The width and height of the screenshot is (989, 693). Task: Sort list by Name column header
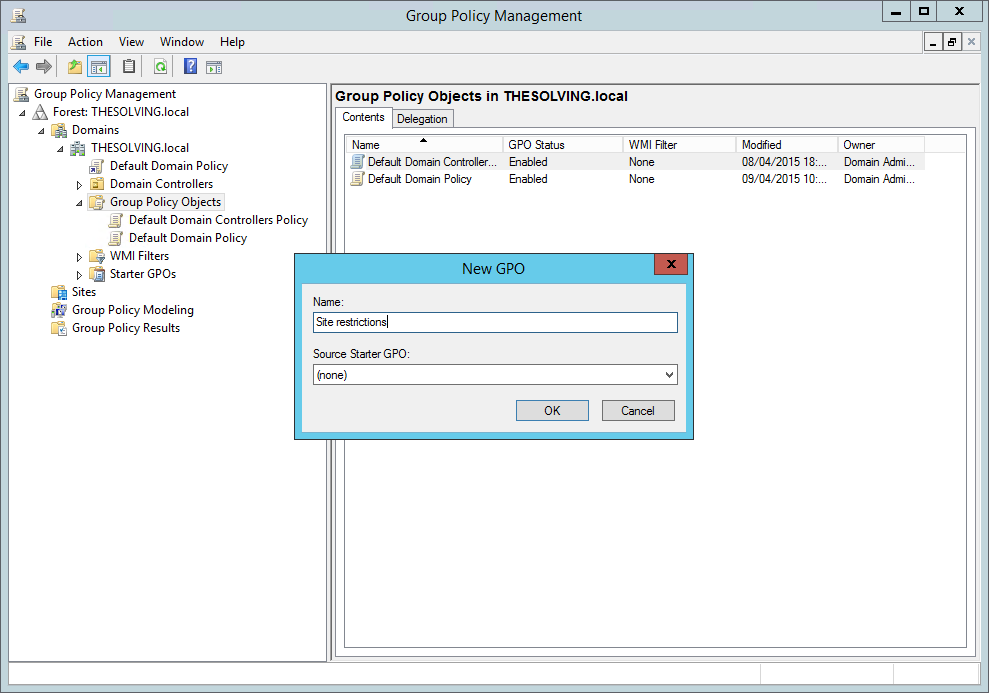point(424,144)
